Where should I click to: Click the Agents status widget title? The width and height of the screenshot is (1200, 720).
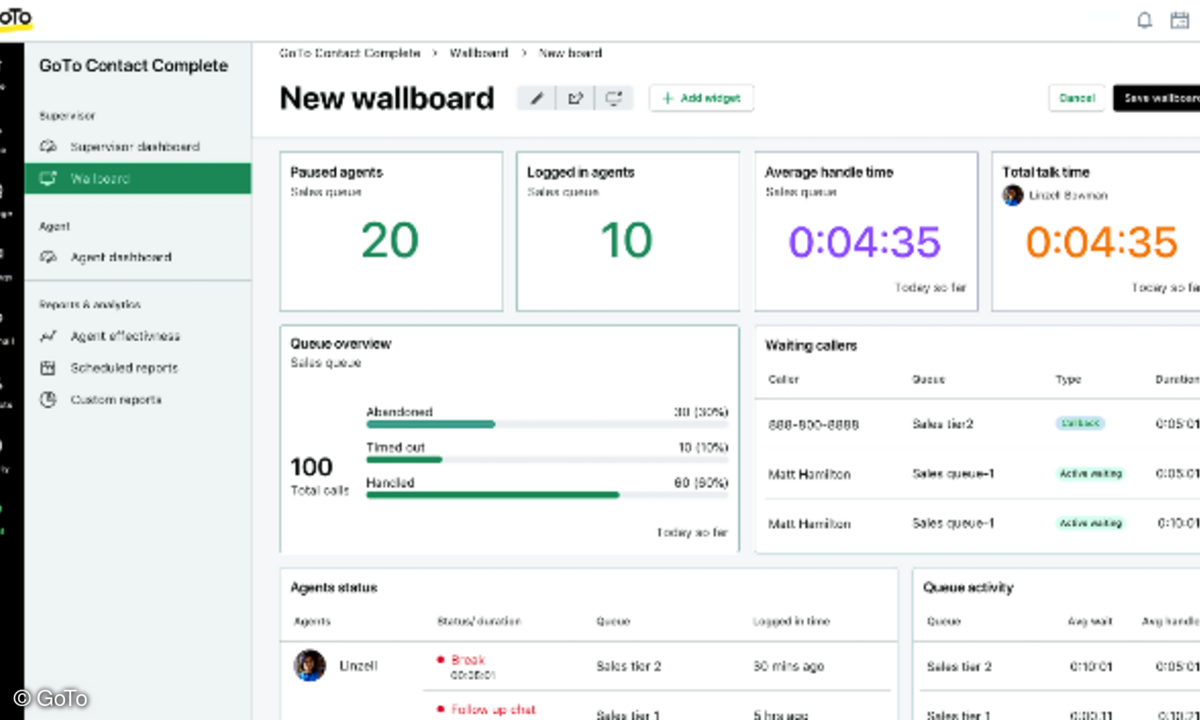click(334, 588)
